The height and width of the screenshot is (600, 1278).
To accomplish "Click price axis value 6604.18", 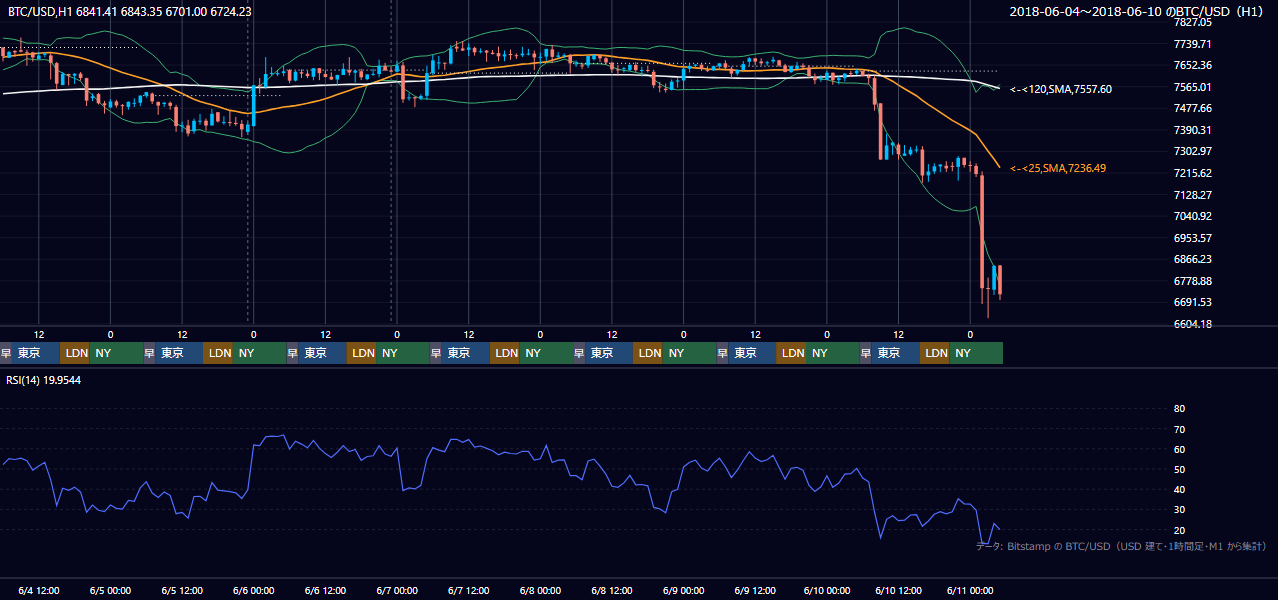I will click(x=1193, y=324).
